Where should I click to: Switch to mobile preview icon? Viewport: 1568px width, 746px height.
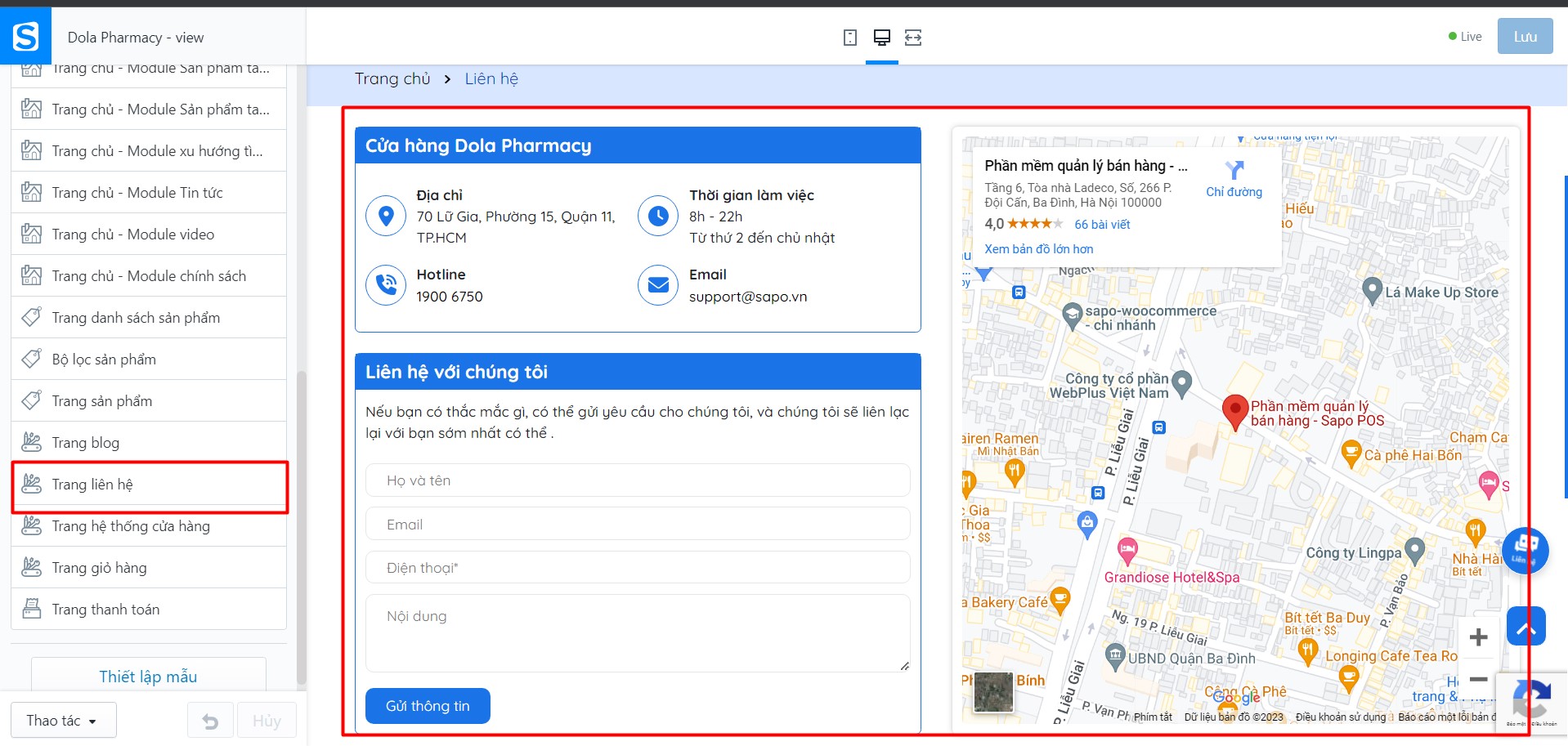tap(850, 38)
